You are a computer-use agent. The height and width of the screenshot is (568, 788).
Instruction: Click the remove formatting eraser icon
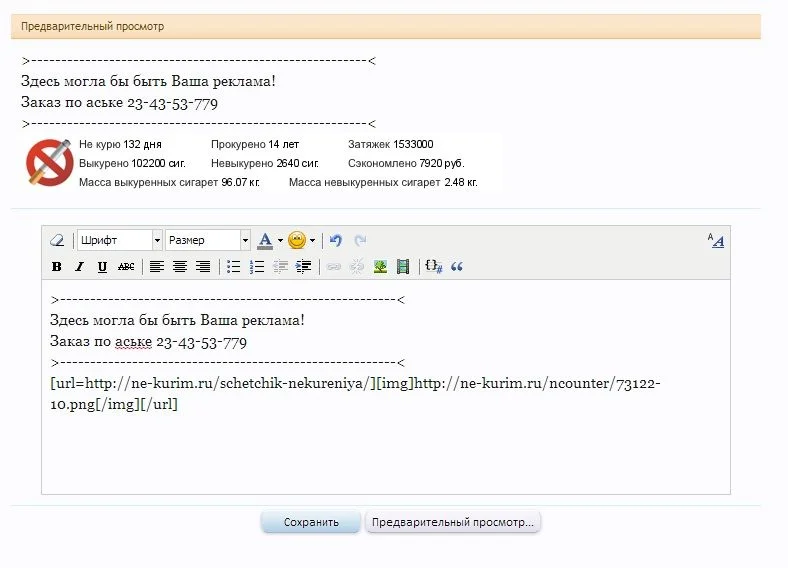coord(57,240)
